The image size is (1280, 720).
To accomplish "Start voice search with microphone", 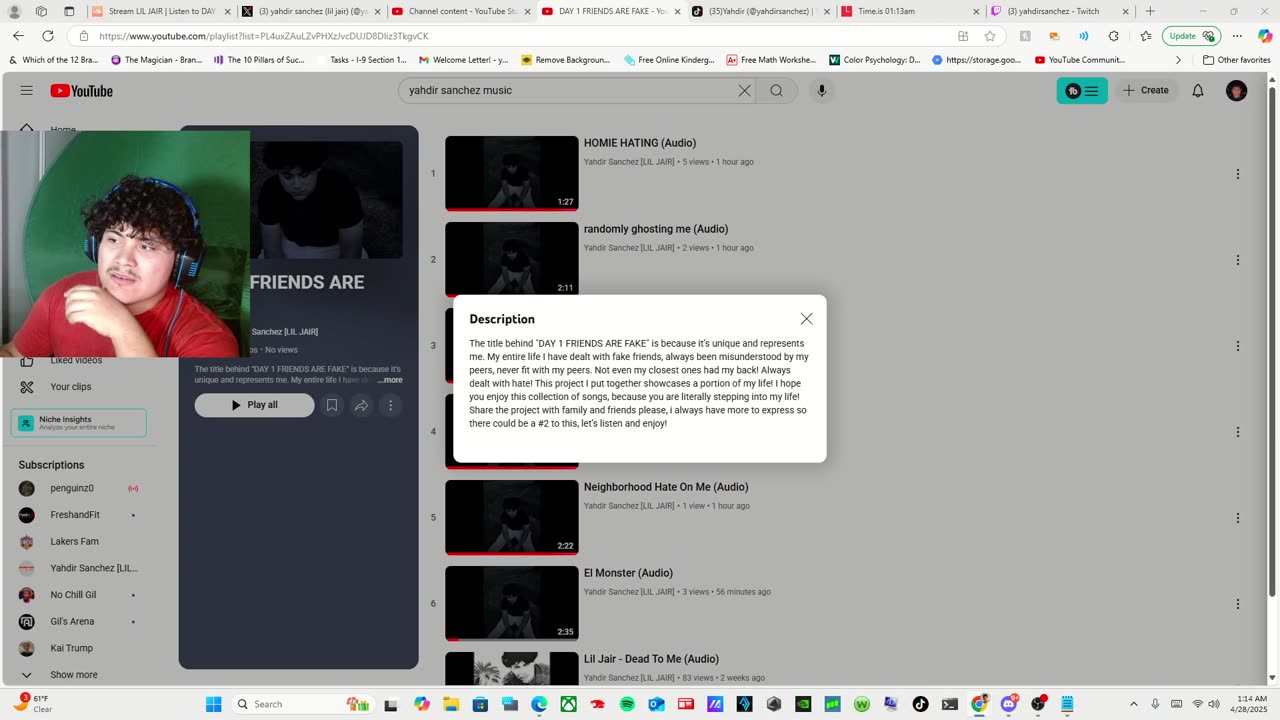I will tap(822, 90).
